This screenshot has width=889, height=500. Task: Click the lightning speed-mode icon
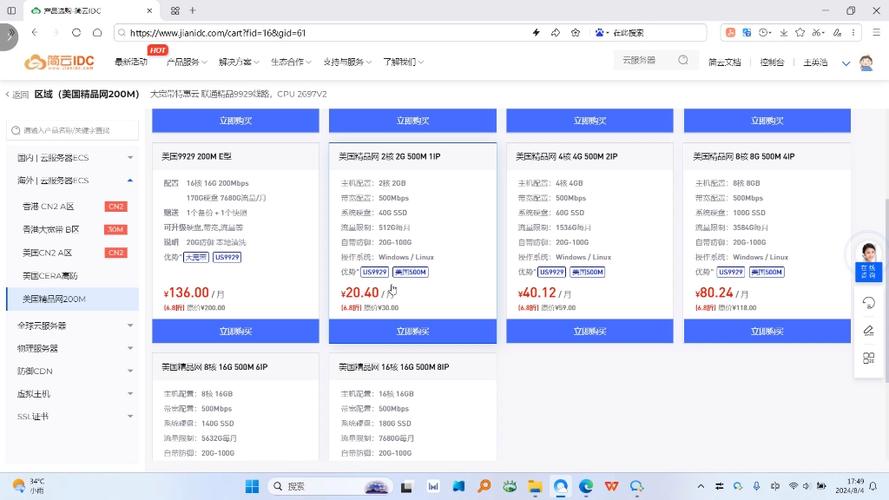(536, 33)
